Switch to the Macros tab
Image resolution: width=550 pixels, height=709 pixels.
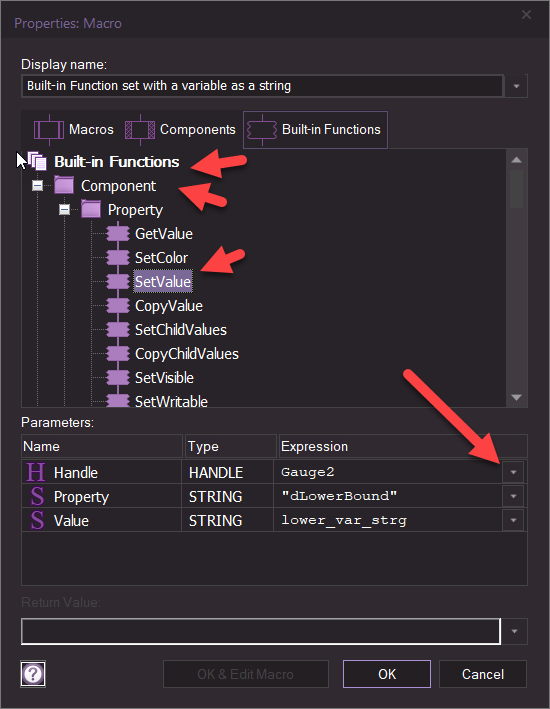click(x=74, y=130)
